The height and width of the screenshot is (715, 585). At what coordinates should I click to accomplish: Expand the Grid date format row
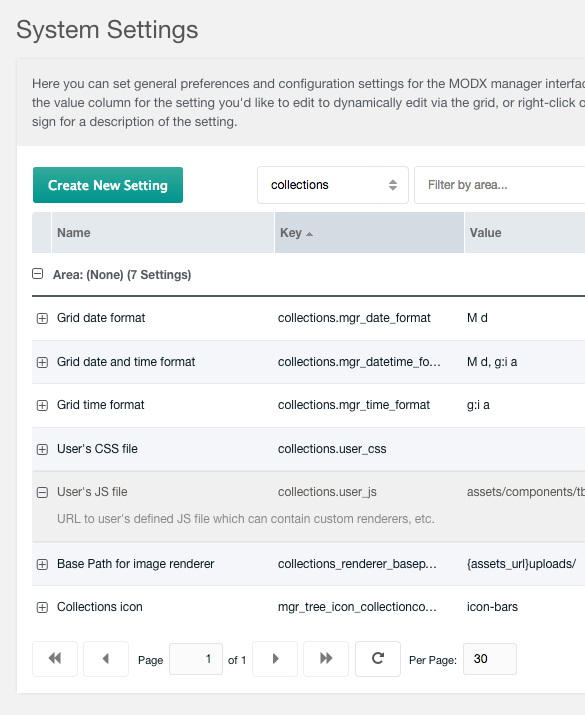42,318
